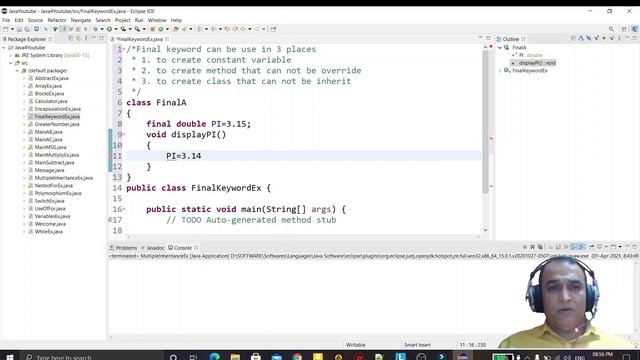Toggle Hide Fields in Outline toolbar

coord(589,38)
